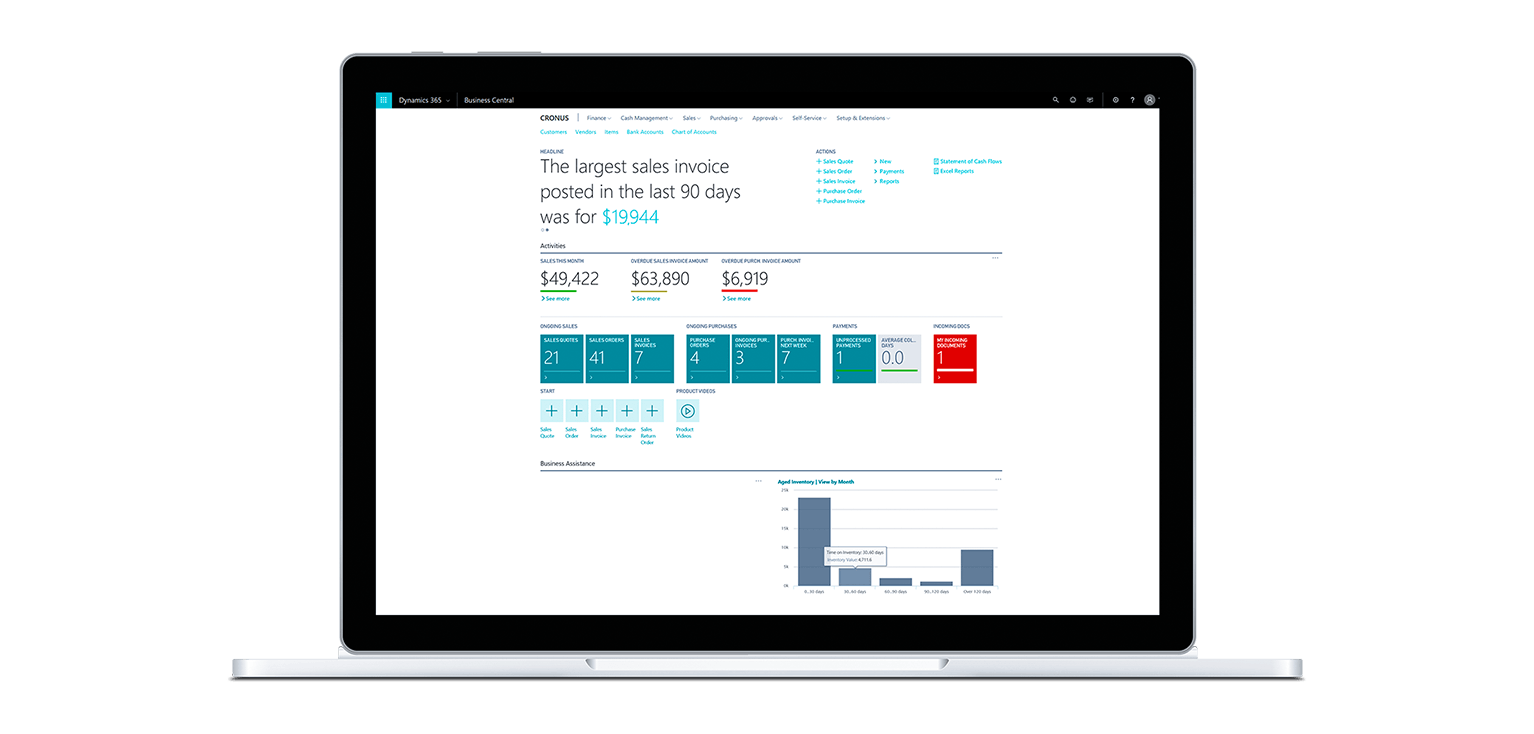Open the Ongoing Purchase Invoices tile showing 3
This screenshot has height=734, width=1534.
click(x=753, y=359)
